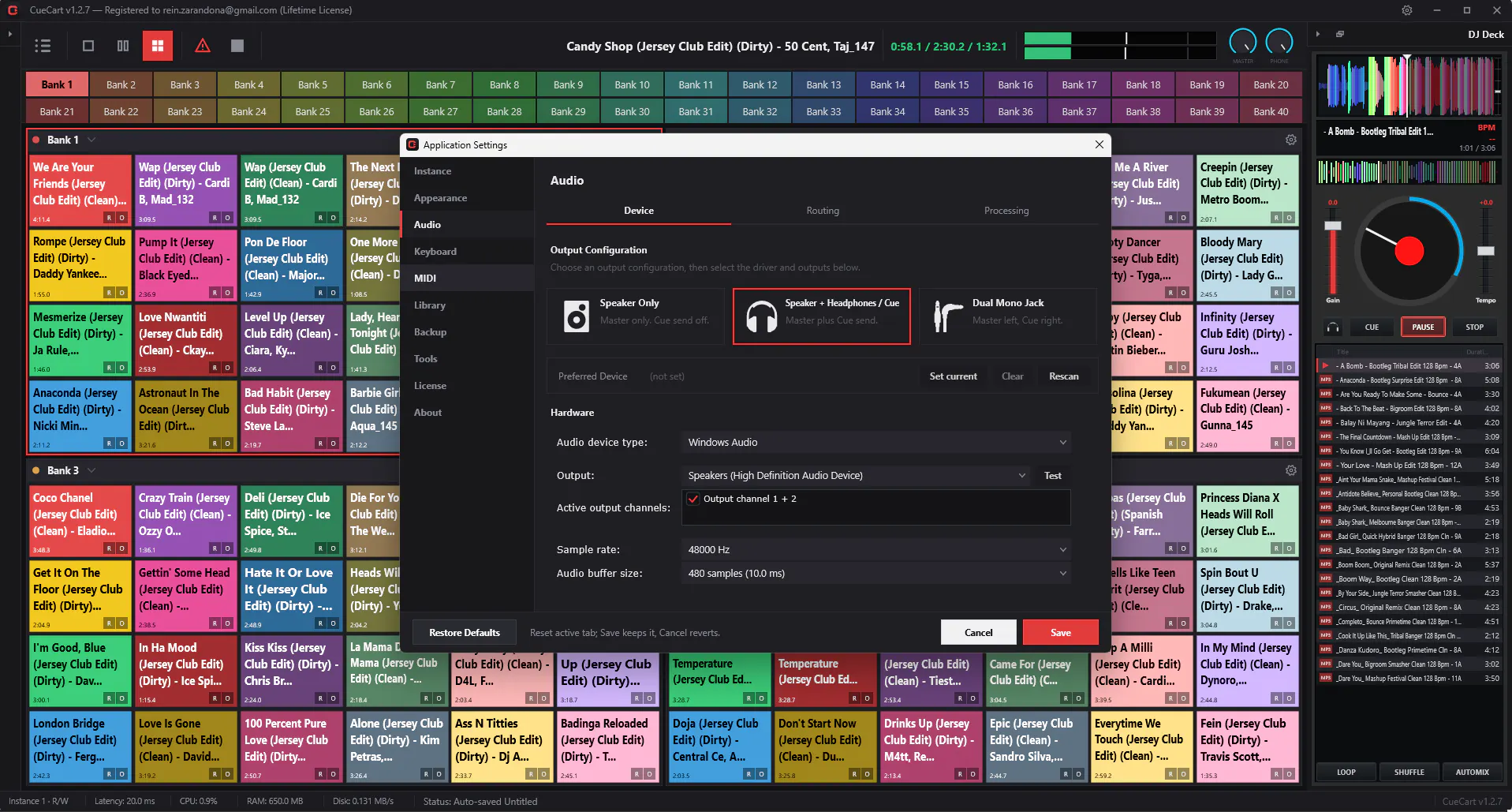Open the Audio buffer size dropdown
1512x812 pixels.
point(875,573)
